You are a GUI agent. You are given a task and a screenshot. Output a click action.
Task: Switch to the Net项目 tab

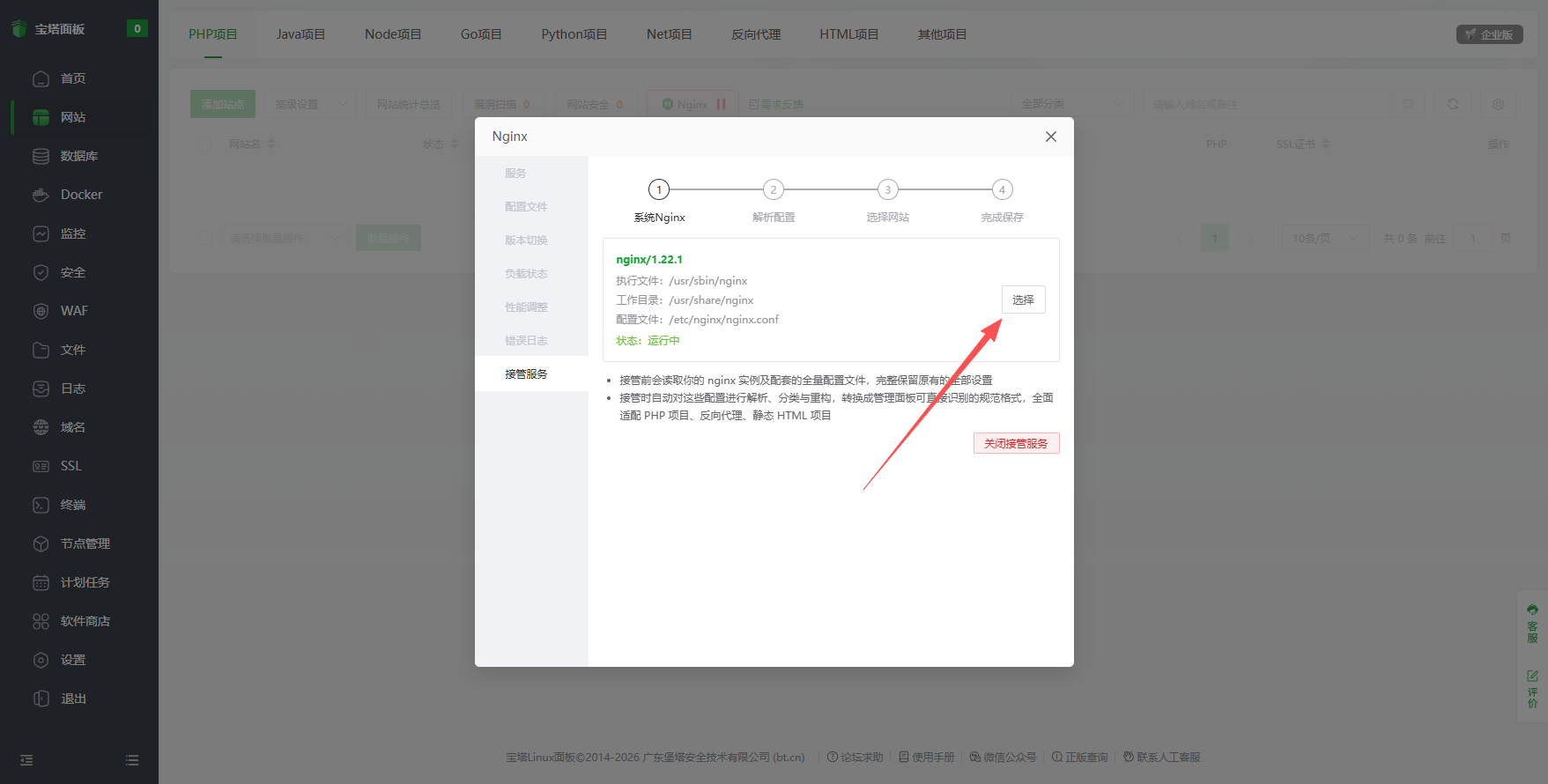[670, 34]
